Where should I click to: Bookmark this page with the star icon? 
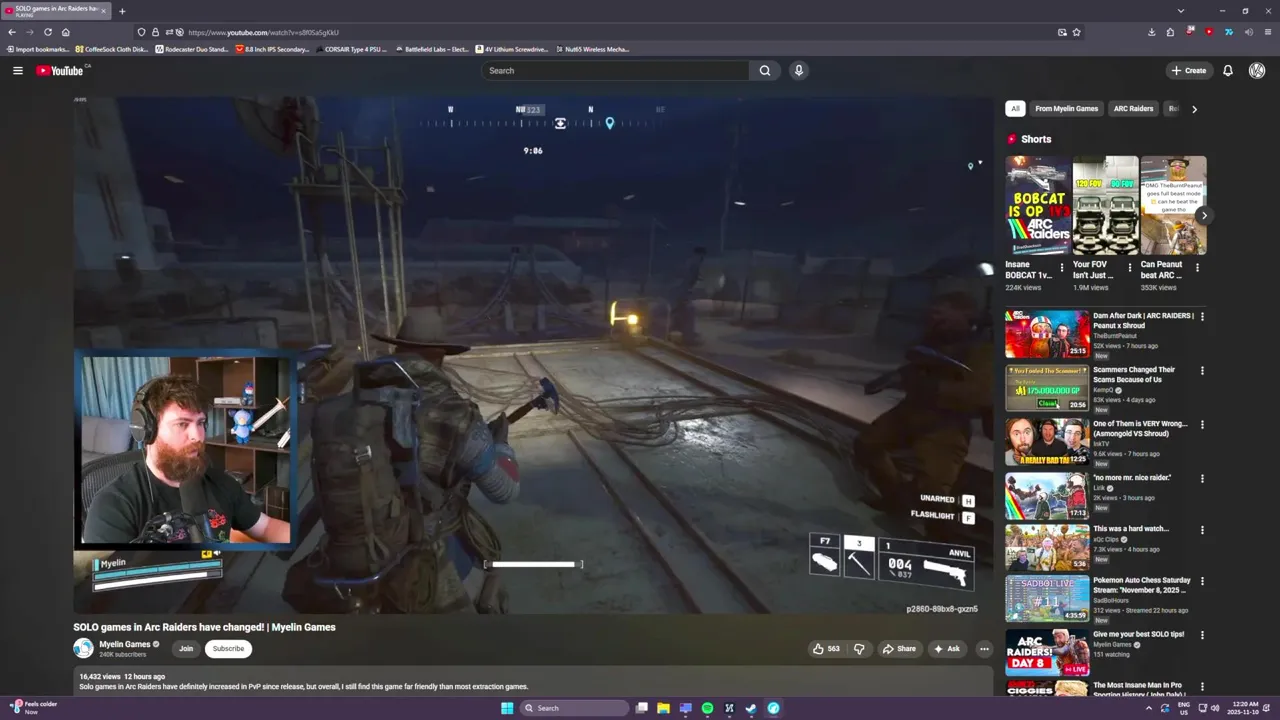click(x=1076, y=32)
